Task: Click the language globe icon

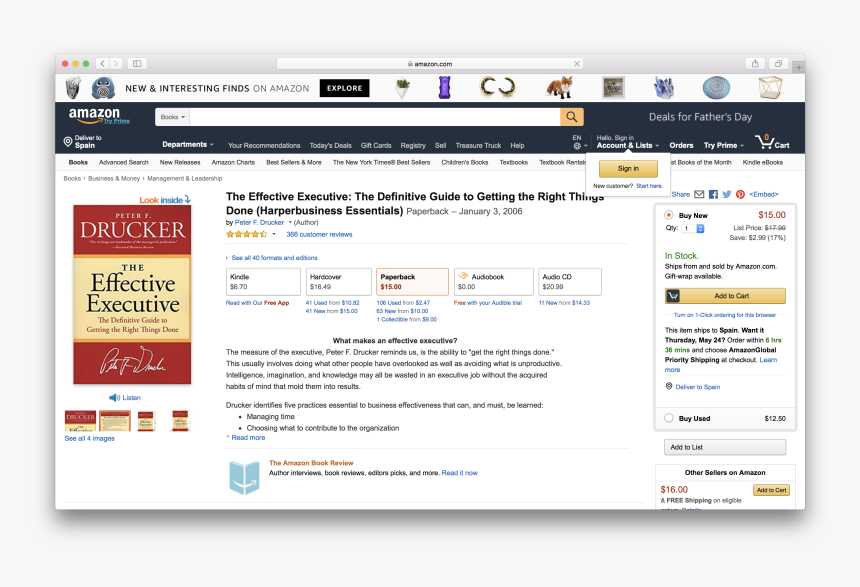Action: pos(577,146)
